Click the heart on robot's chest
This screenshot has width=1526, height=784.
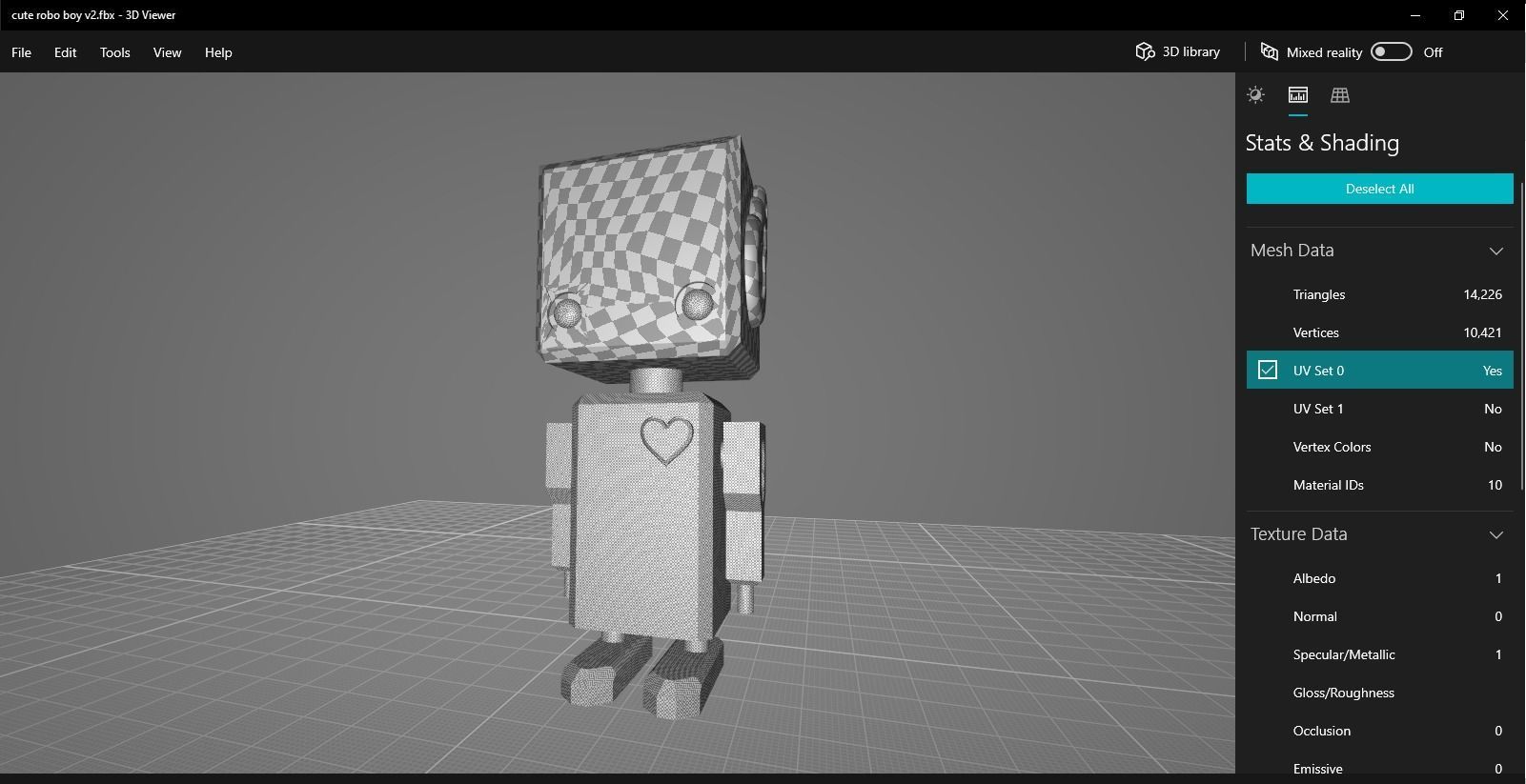pos(667,440)
